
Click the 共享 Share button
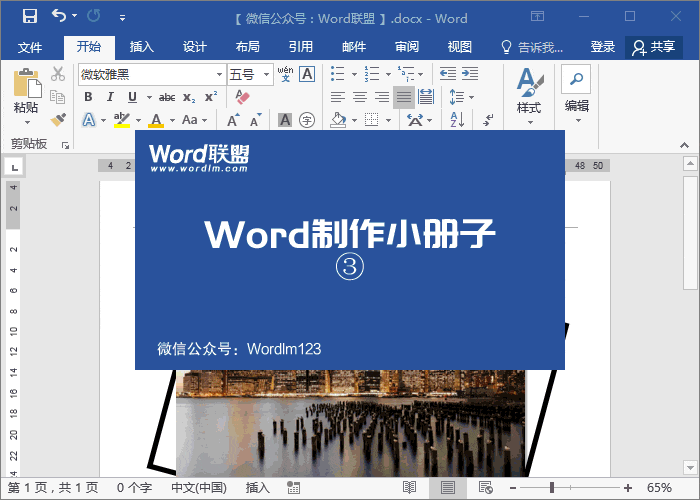[x=654, y=47]
